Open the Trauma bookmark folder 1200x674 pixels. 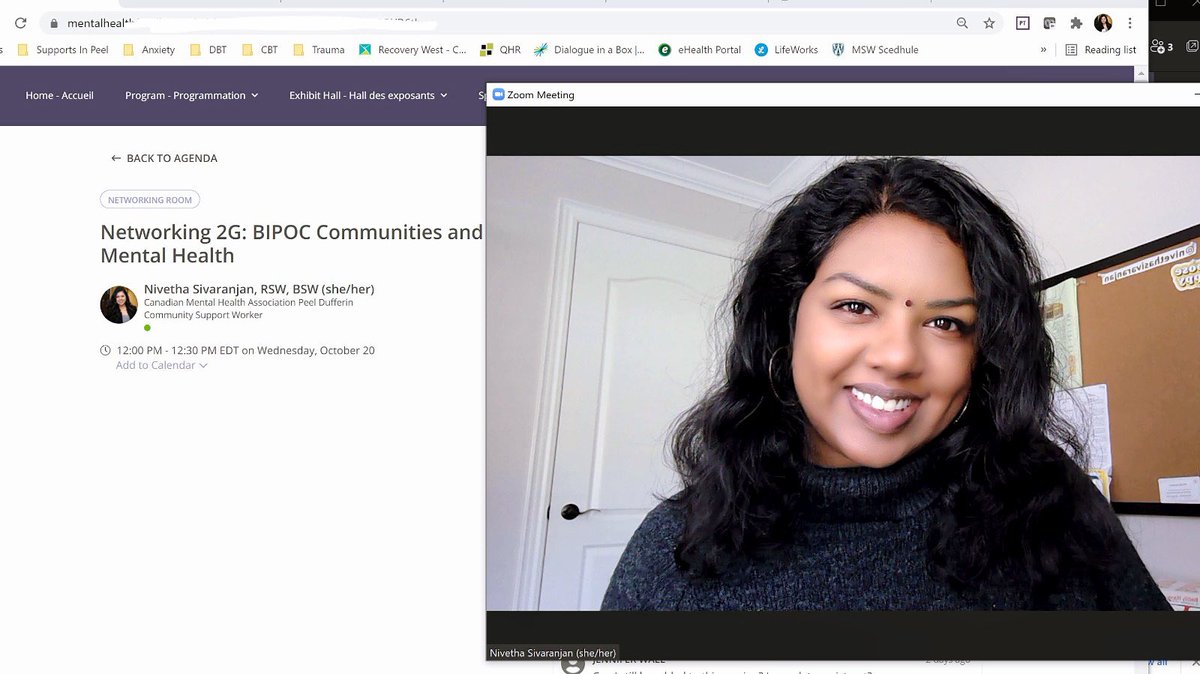[x=319, y=50]
